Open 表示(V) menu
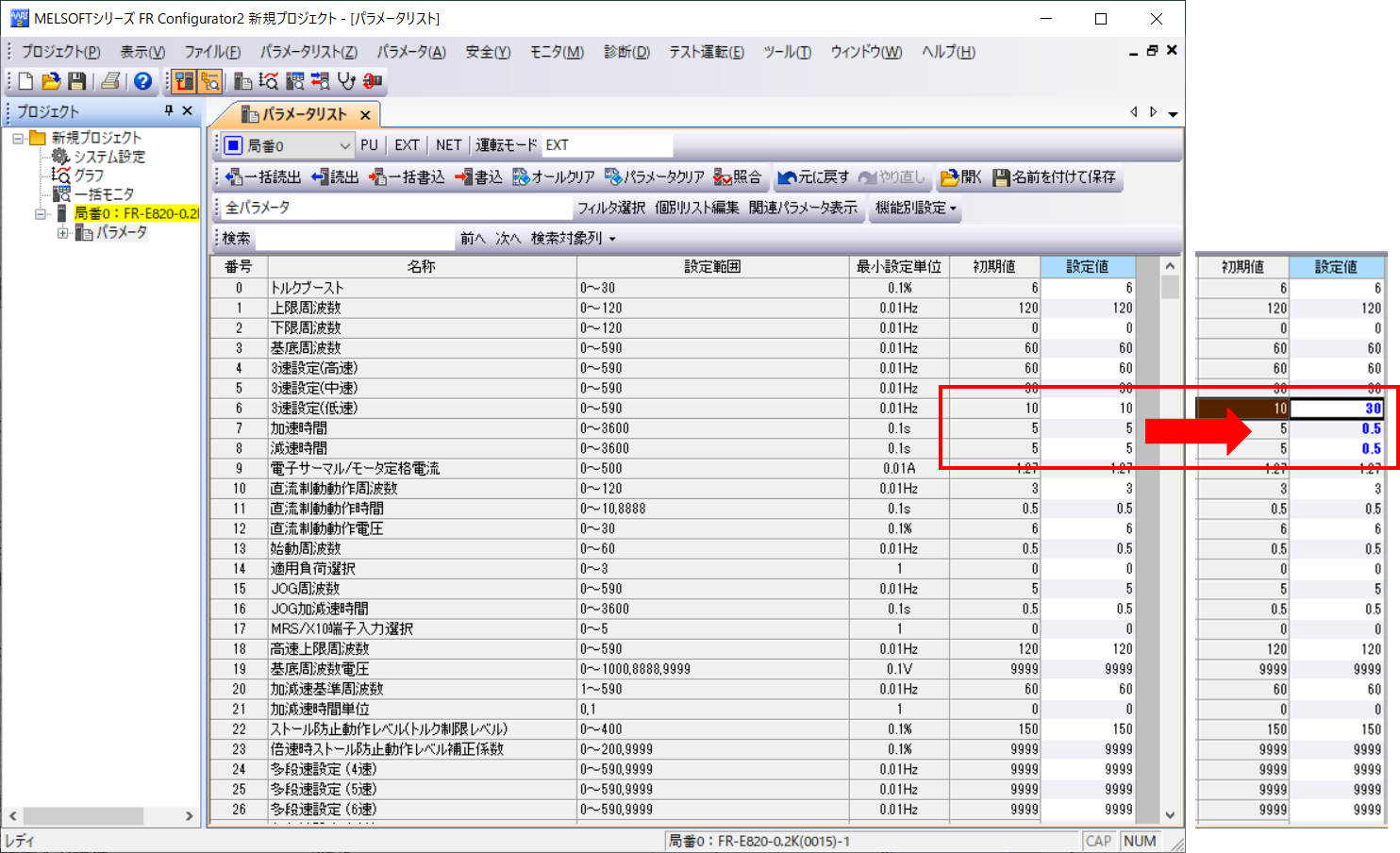Image resolution: width=1400 pixels, height=853 pixels. pos(142,52)
